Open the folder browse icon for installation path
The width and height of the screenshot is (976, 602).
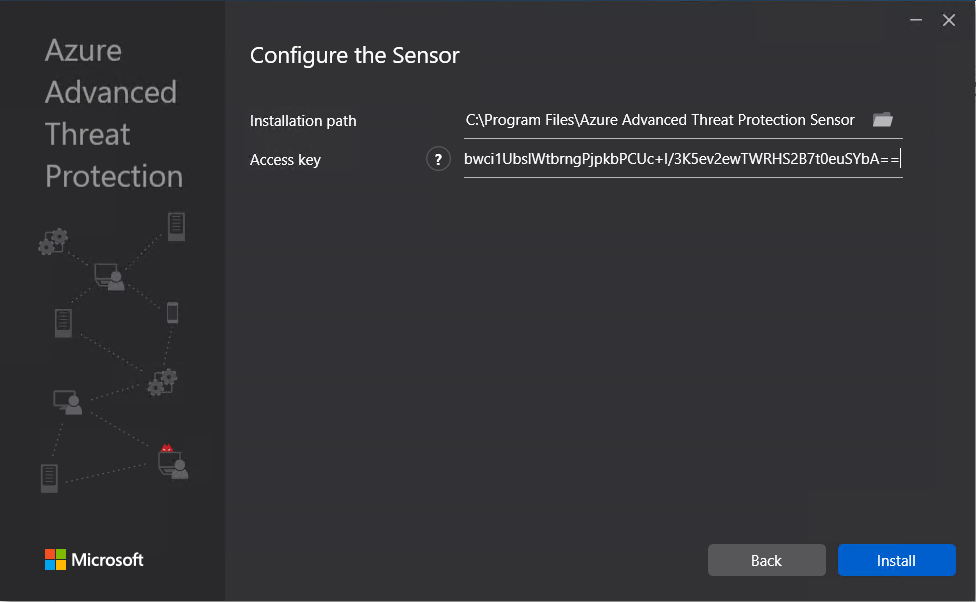882,120
